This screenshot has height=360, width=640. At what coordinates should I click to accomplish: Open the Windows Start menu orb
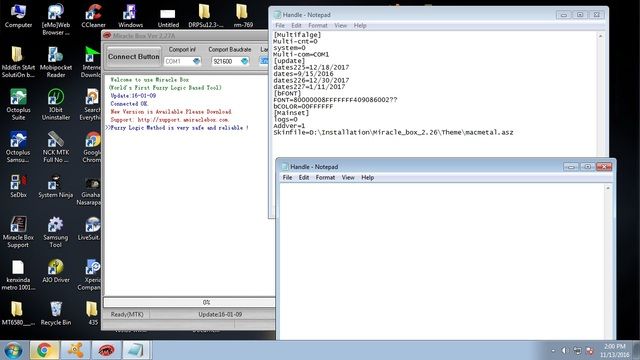13,350
